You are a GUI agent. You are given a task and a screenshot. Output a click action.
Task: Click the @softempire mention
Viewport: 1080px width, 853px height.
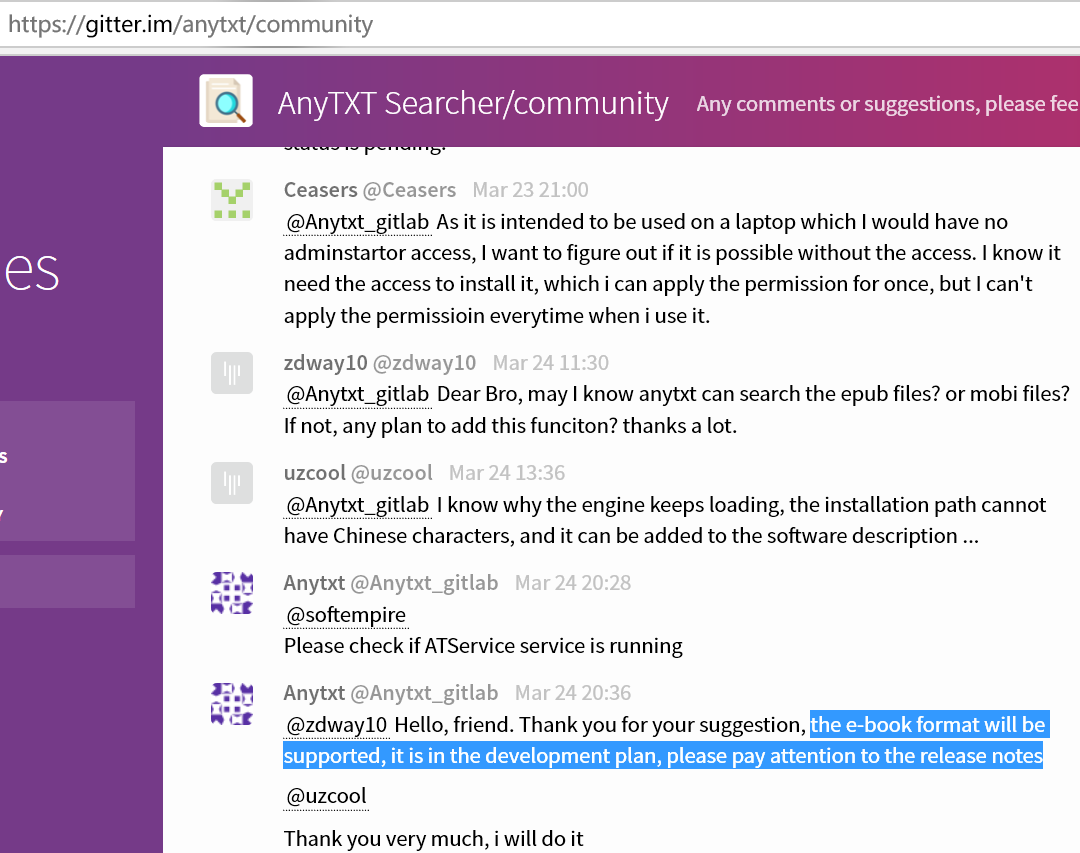point(346,615)
